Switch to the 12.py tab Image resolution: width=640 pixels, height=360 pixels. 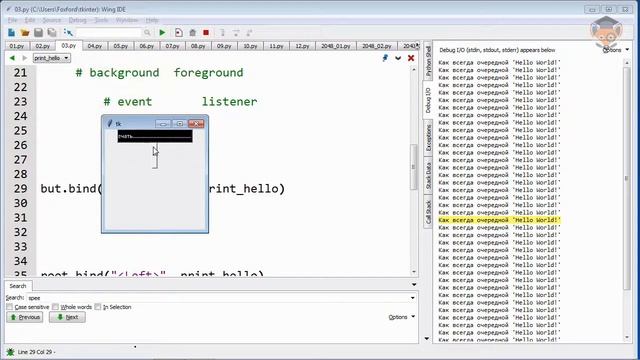pos(302,46)
